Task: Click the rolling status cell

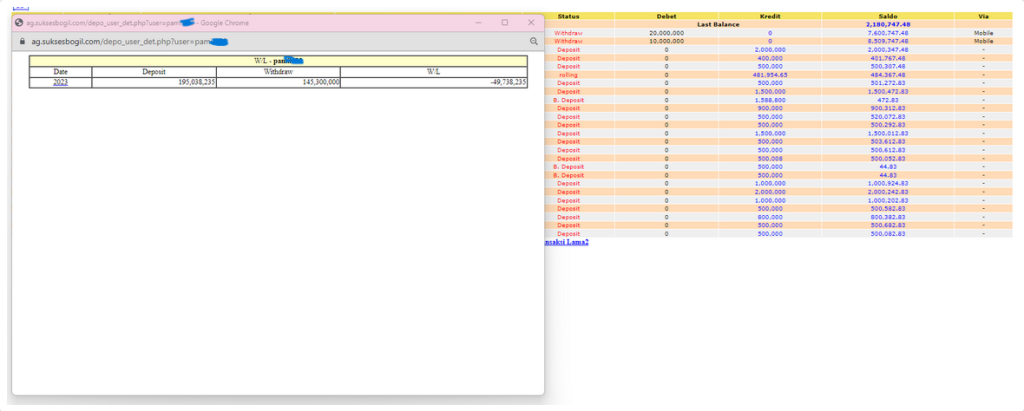Action: pos(568,75)
